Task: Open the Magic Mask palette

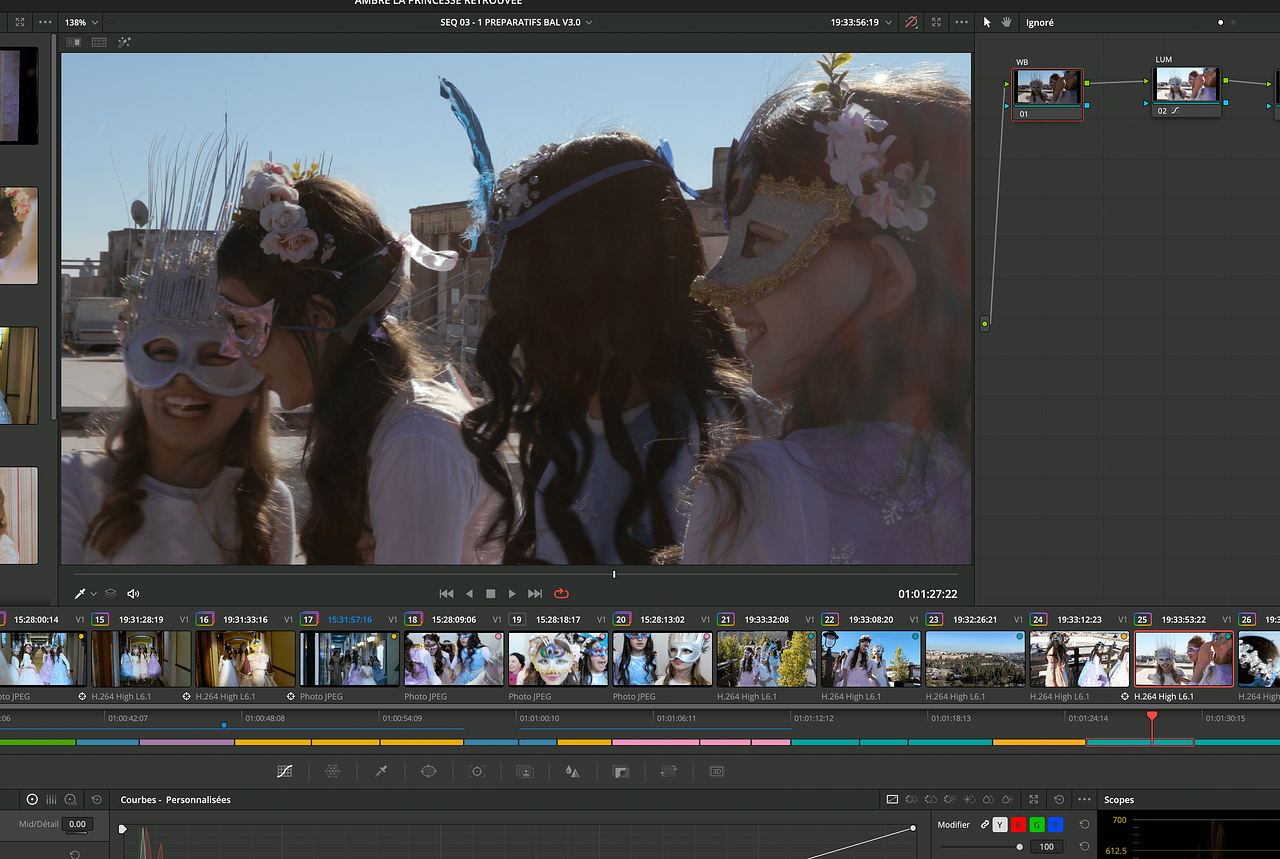Action: (525, 771)
